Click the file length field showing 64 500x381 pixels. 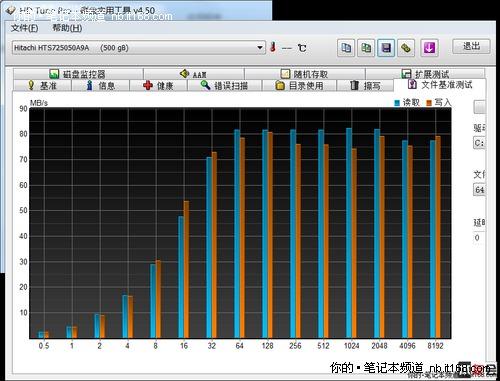[479, 190]
